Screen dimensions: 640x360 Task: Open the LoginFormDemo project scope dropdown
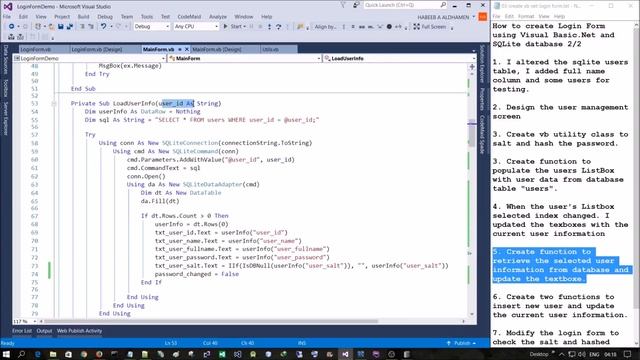coord(89,58)
